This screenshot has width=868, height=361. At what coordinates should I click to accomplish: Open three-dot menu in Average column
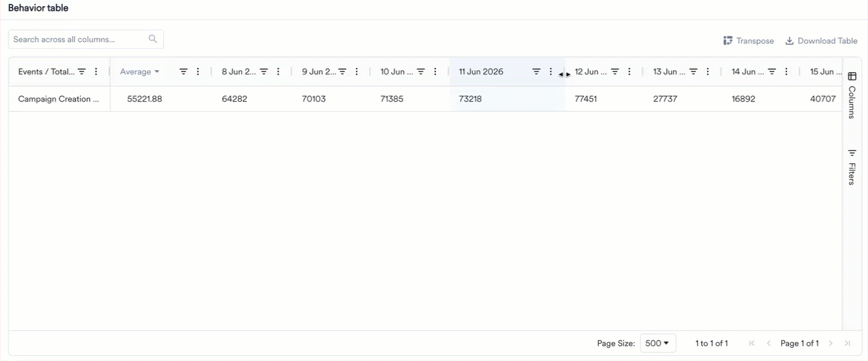click(198, 71)
